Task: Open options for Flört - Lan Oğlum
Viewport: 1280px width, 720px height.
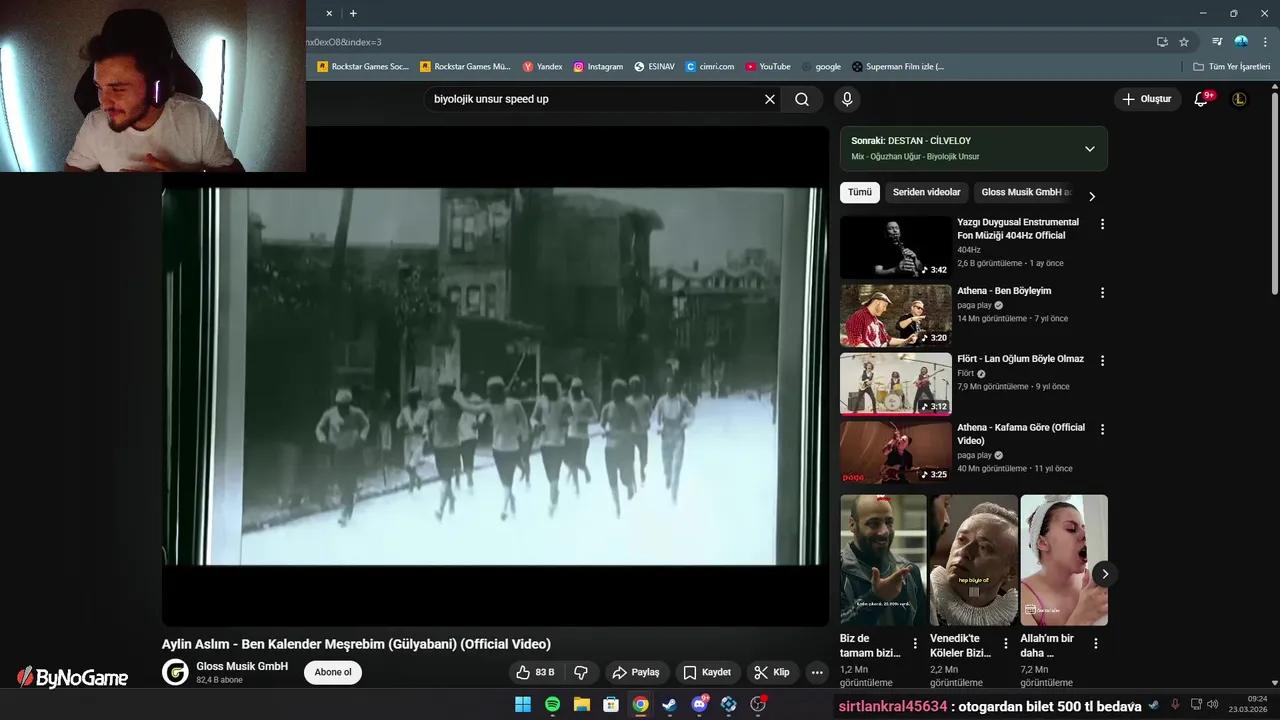Action: pos(1103,361)
